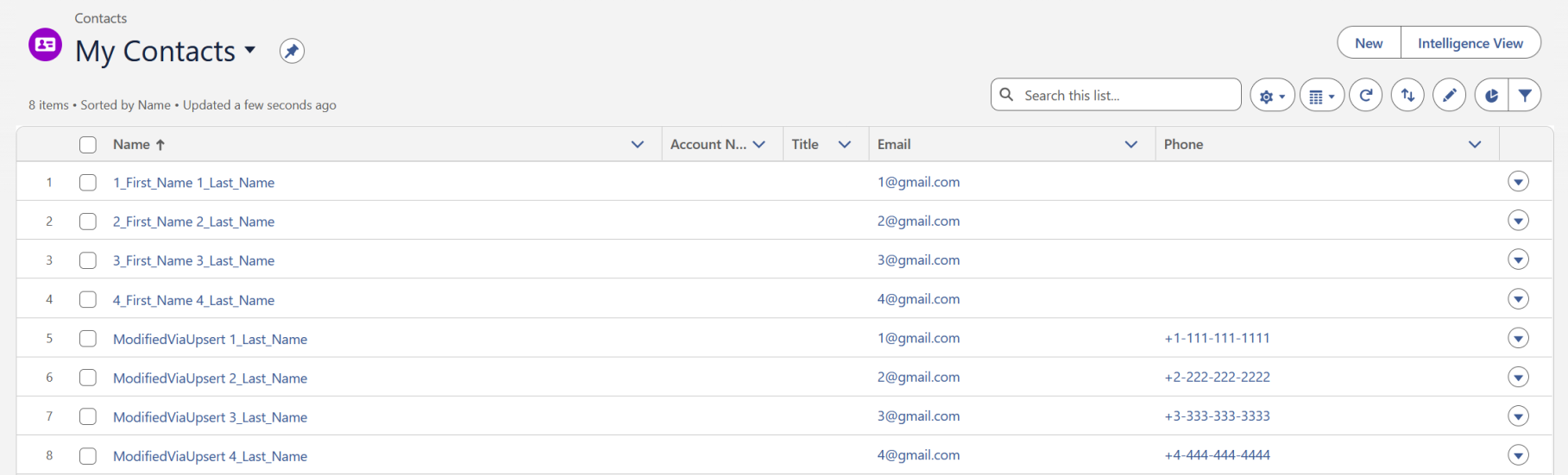This screenshot has height=475, width=1568.
Task: Open contact ModifiedViaUpsert 2_Last_Name
Action: (210, 378)
